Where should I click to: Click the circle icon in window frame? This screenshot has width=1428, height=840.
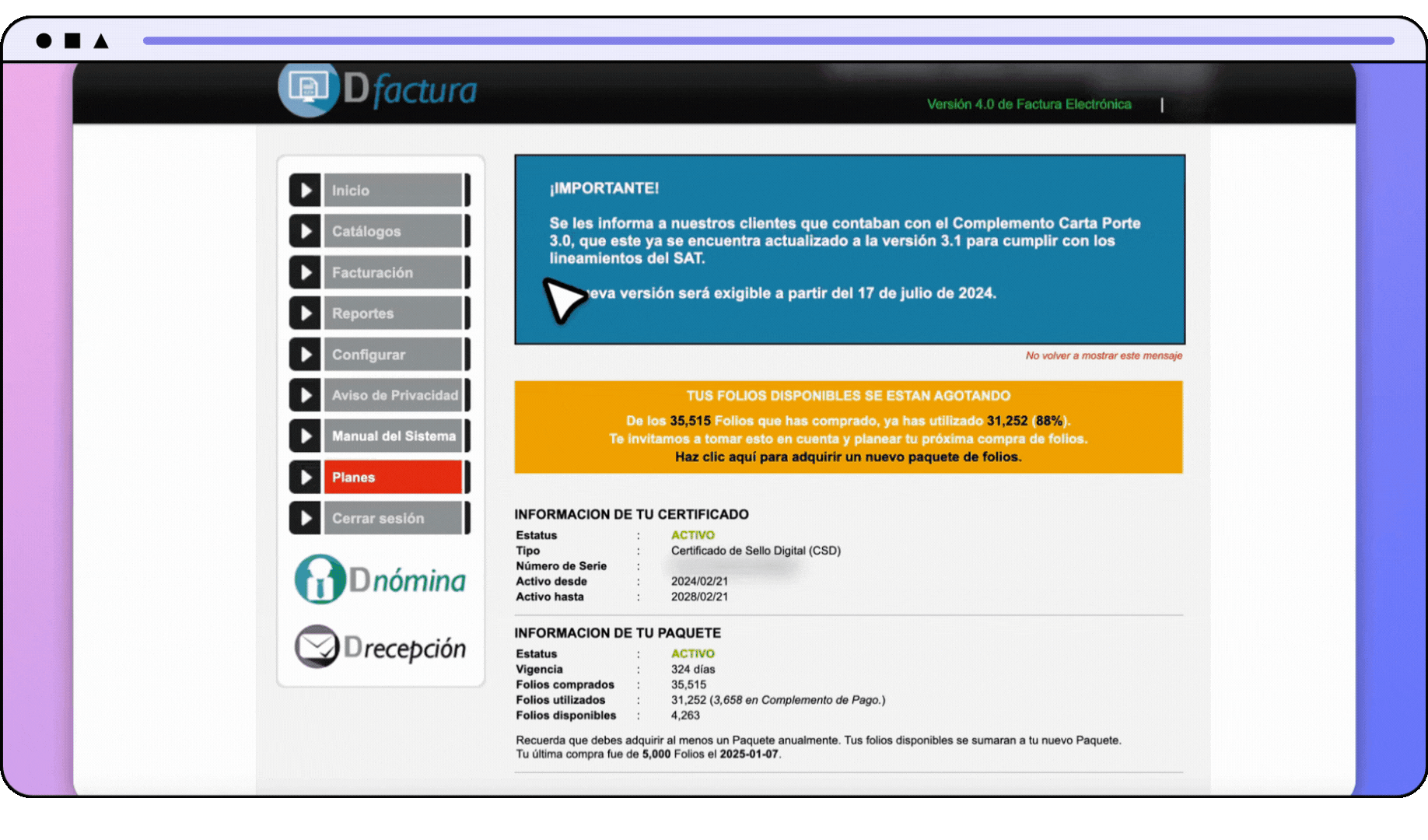44,40
